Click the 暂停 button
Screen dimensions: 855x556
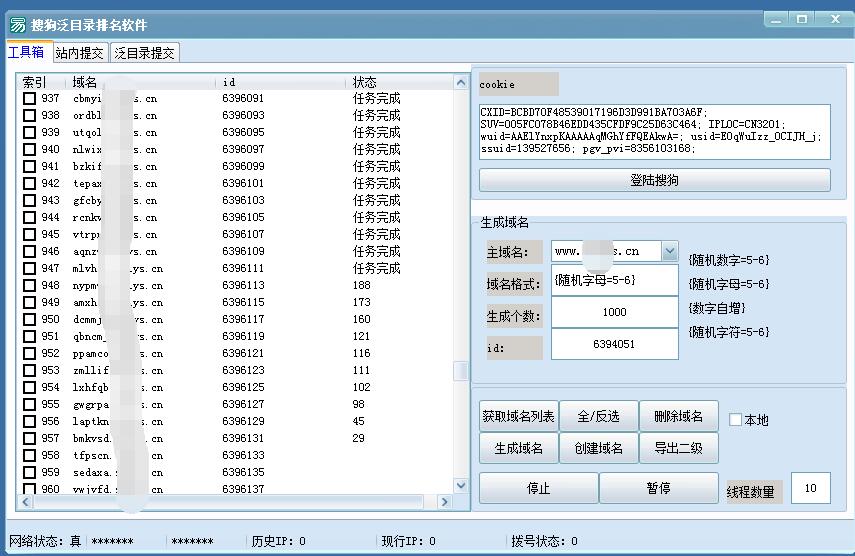659,488
